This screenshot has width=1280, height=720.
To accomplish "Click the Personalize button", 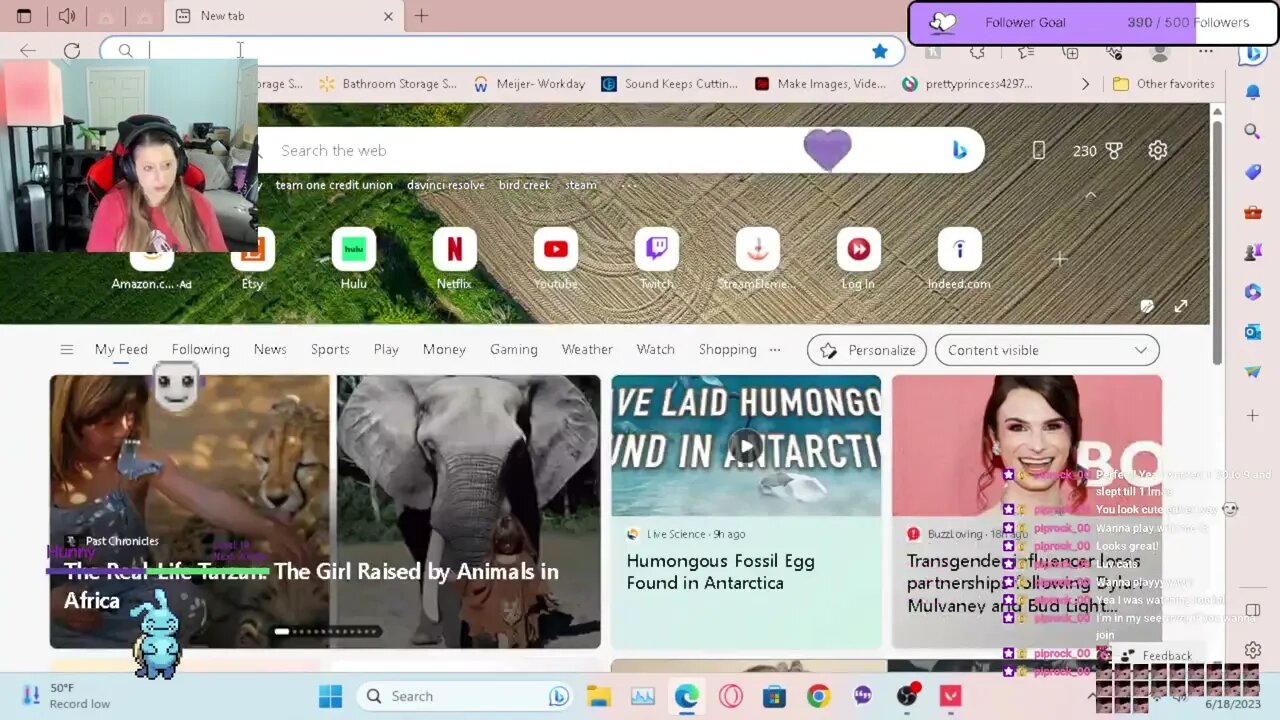I will 867,350.
